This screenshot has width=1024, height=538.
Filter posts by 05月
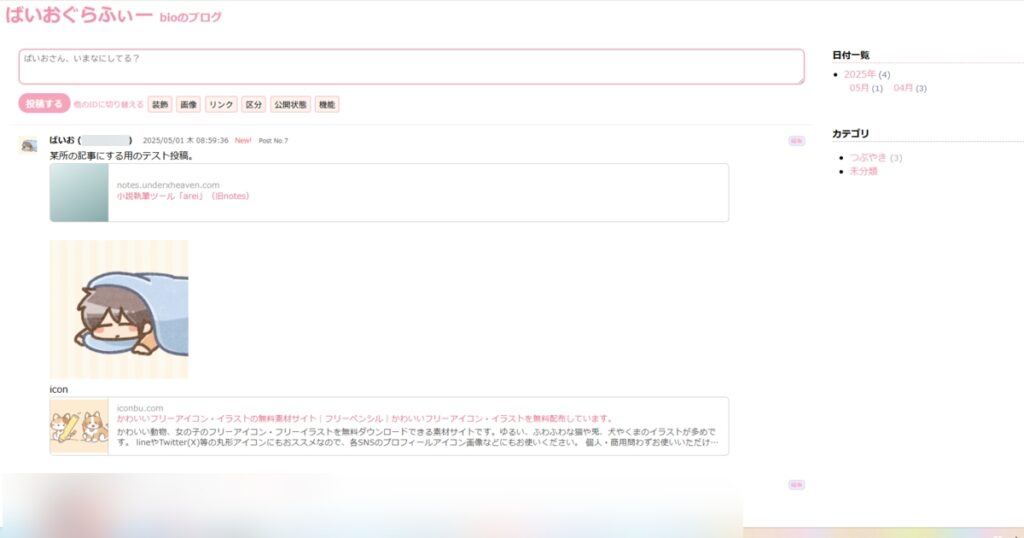pos(859,88)
